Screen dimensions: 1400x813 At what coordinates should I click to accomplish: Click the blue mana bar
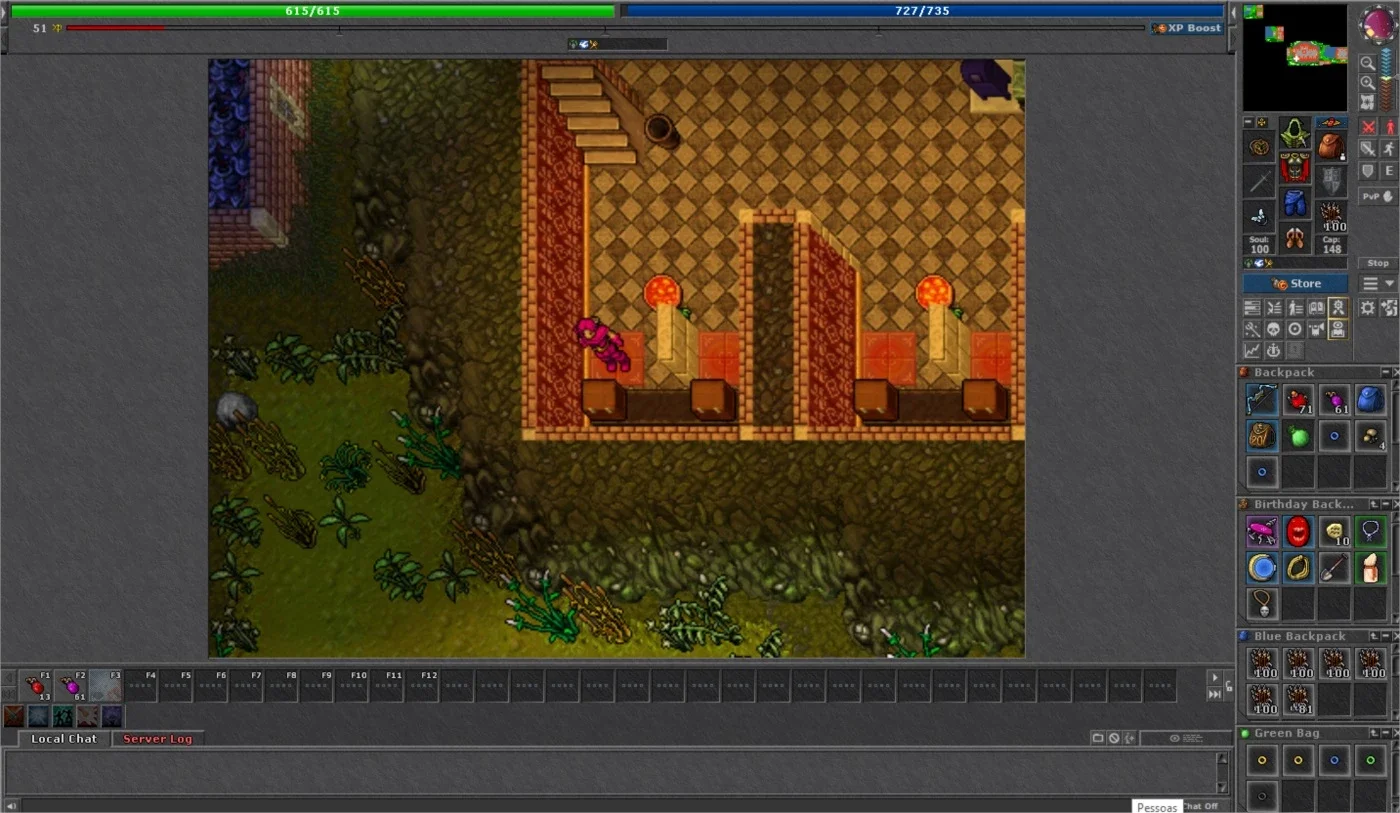pyautogui.click(x=922, y=11)
